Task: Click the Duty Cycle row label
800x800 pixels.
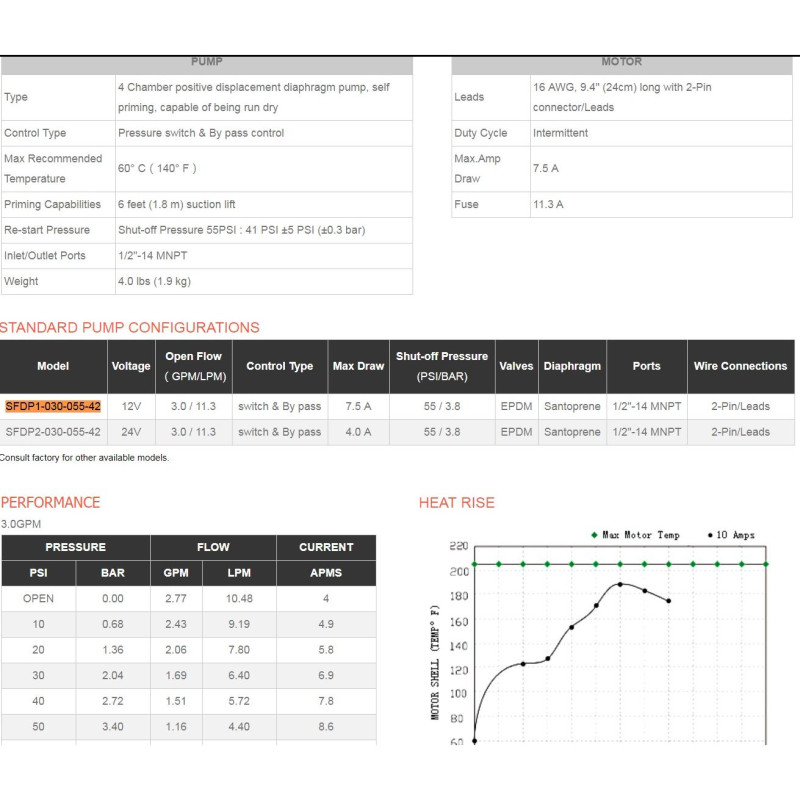Action: tap(480, 133)
